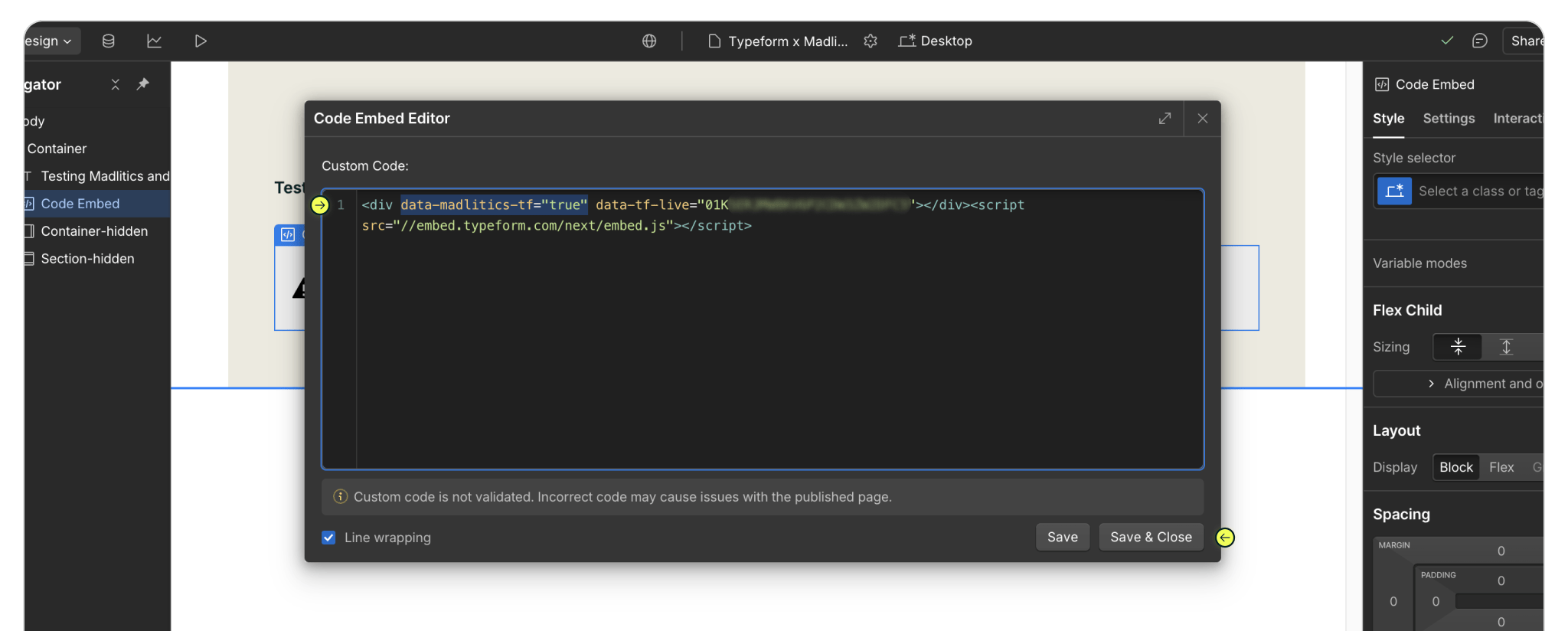Set display to Block
1568x631 pixels.
(x=1455, y=467)
